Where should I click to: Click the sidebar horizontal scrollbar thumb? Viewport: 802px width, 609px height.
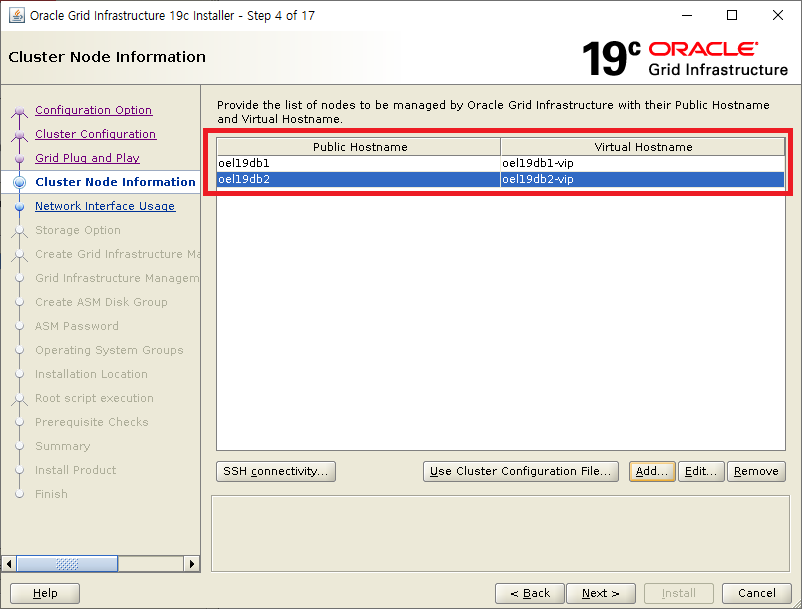67,564
